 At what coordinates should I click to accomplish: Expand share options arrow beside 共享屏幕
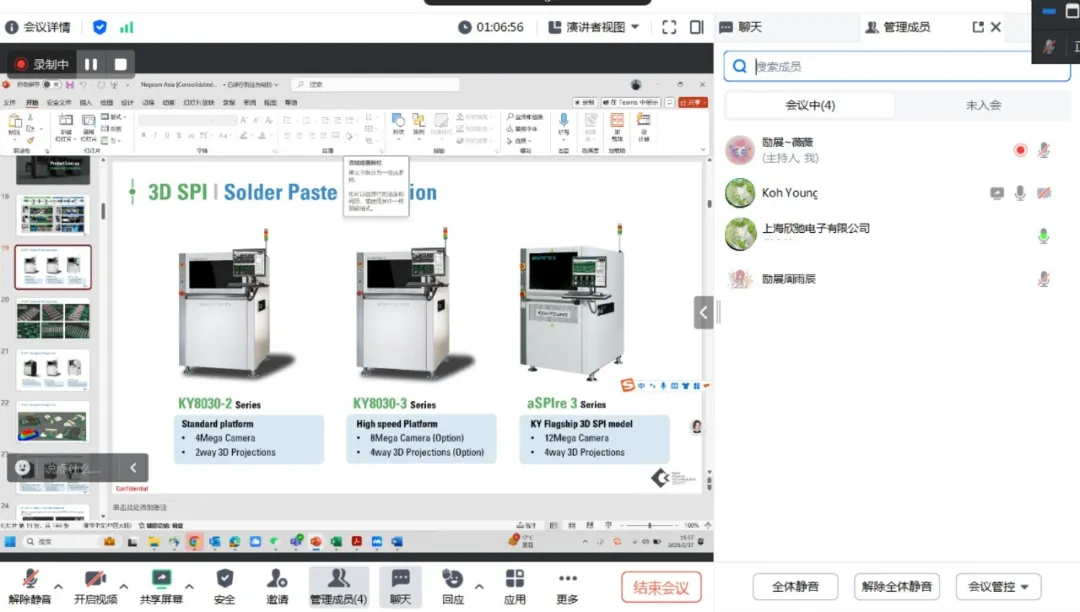[x=189, y=587]
